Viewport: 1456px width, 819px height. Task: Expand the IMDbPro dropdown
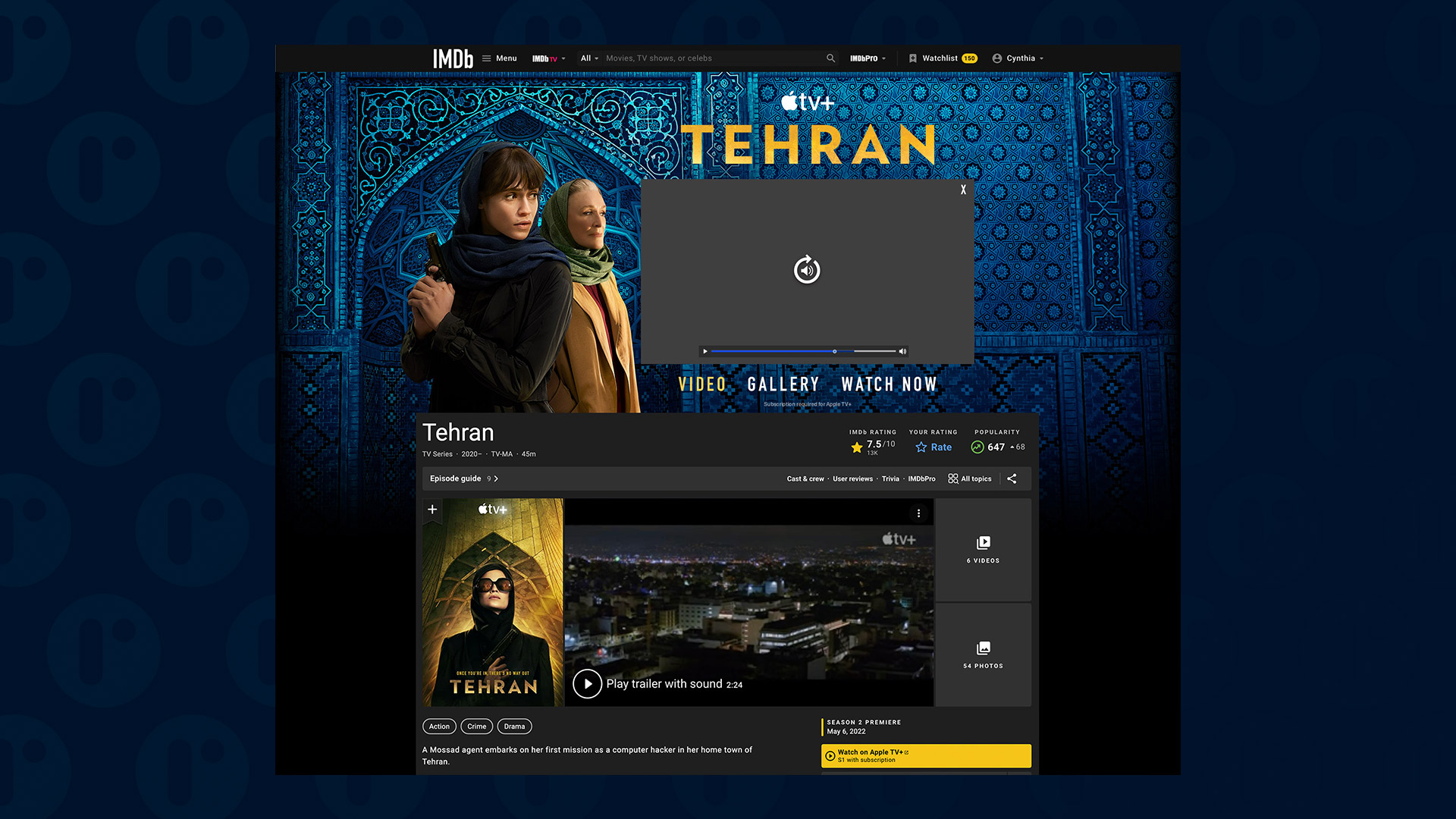(x=868, y=58)
